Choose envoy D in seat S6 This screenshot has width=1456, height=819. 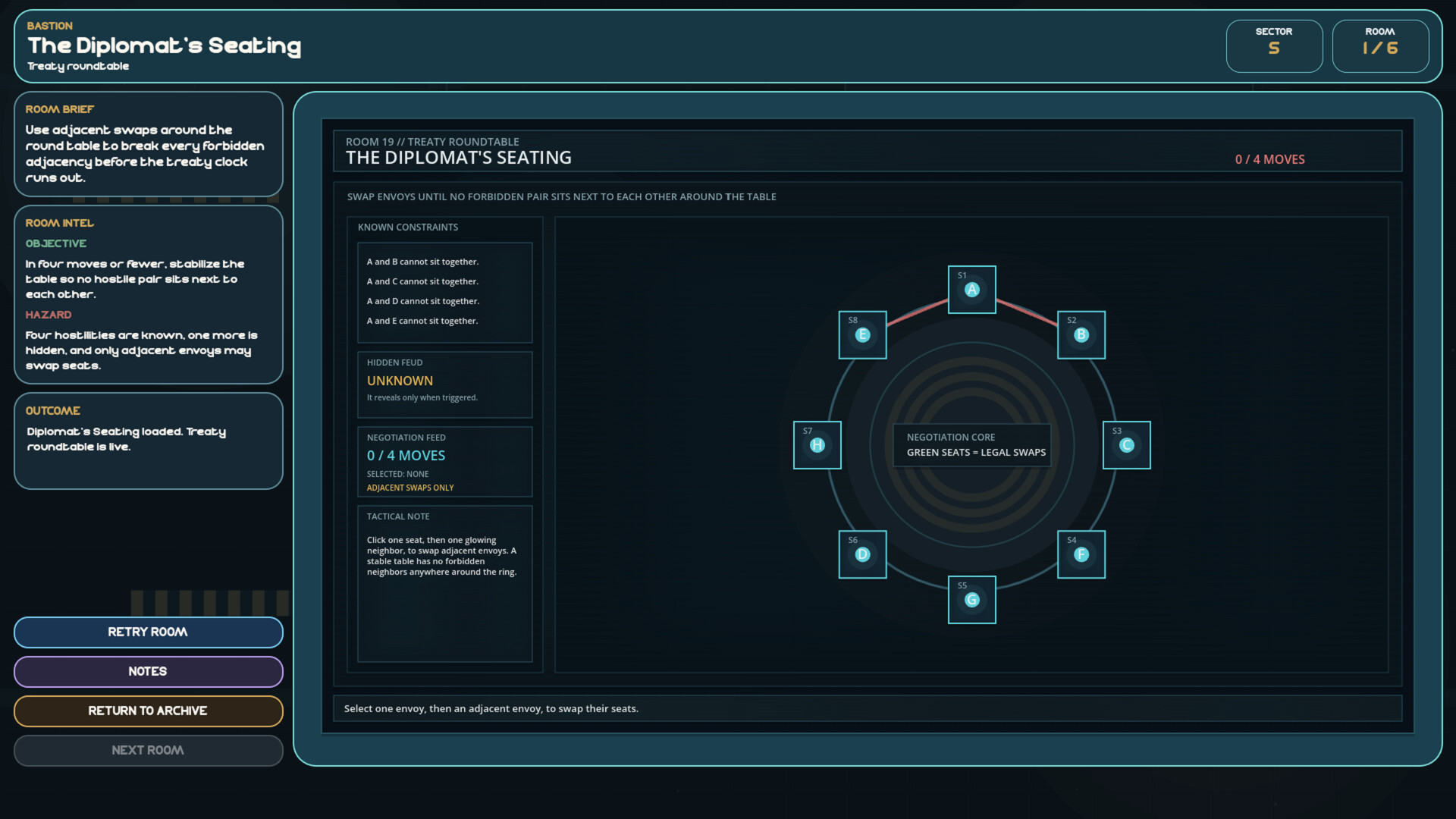[862, 555]
